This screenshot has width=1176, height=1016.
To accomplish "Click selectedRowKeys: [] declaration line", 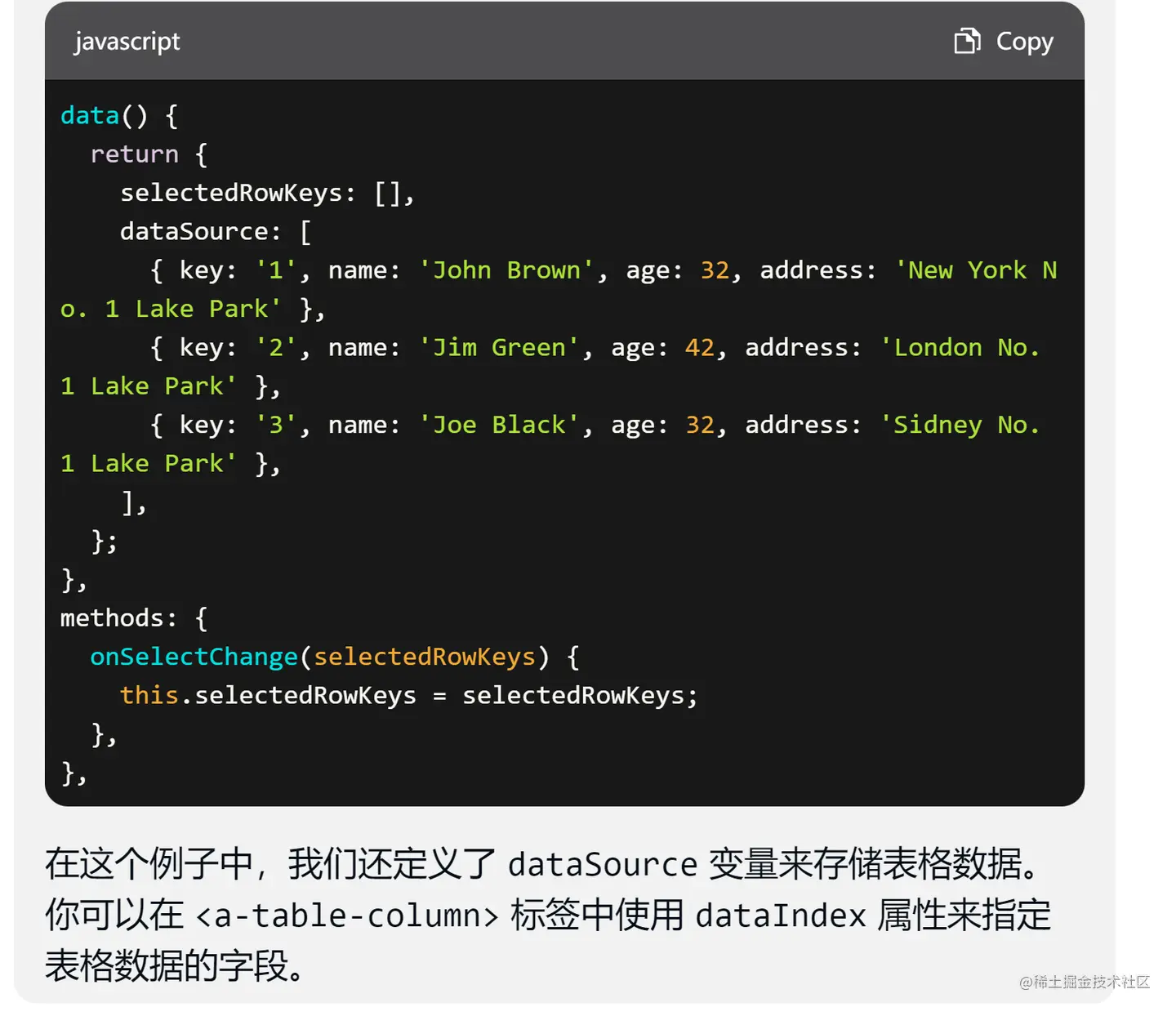I will coord(268,193).
